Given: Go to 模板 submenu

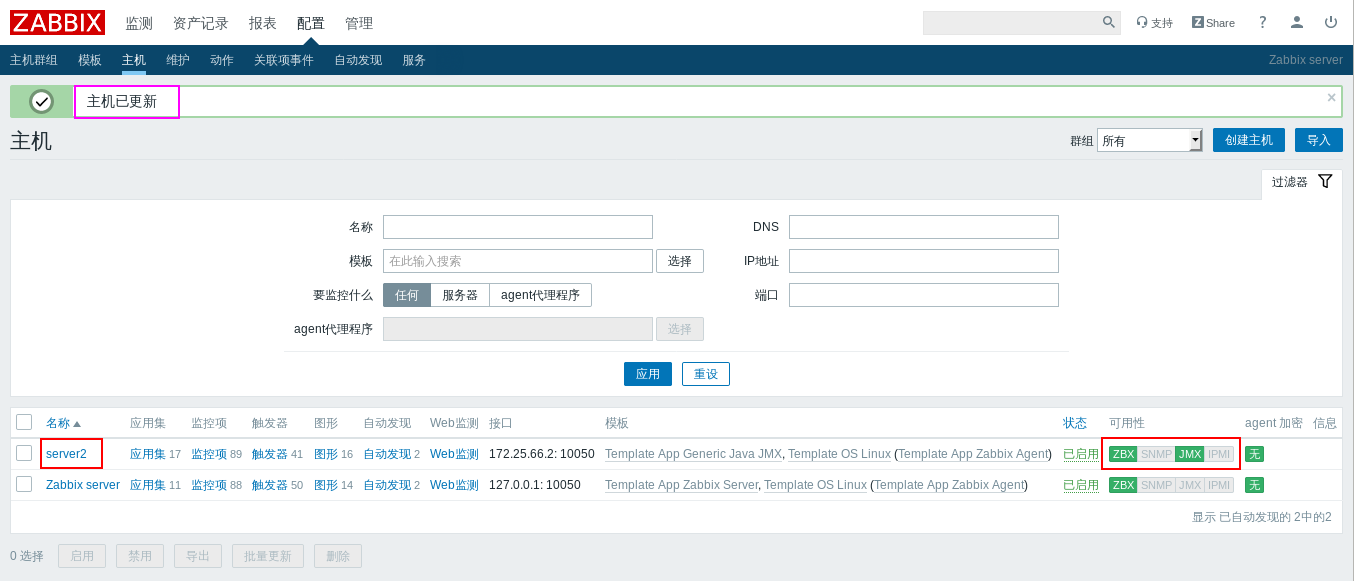Looking at the screenshot, I should pyautogui.click(x=90, y=60).
